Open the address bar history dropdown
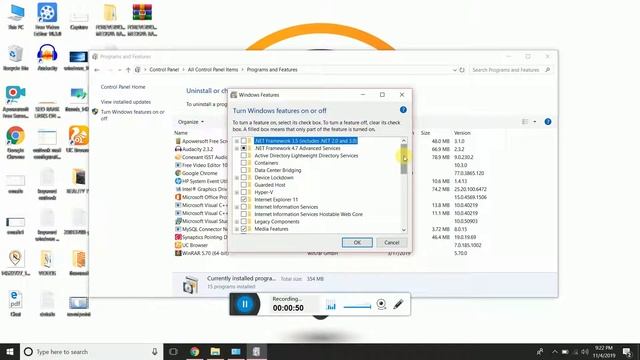Screen dimensions: 640x360 point(454,70)
